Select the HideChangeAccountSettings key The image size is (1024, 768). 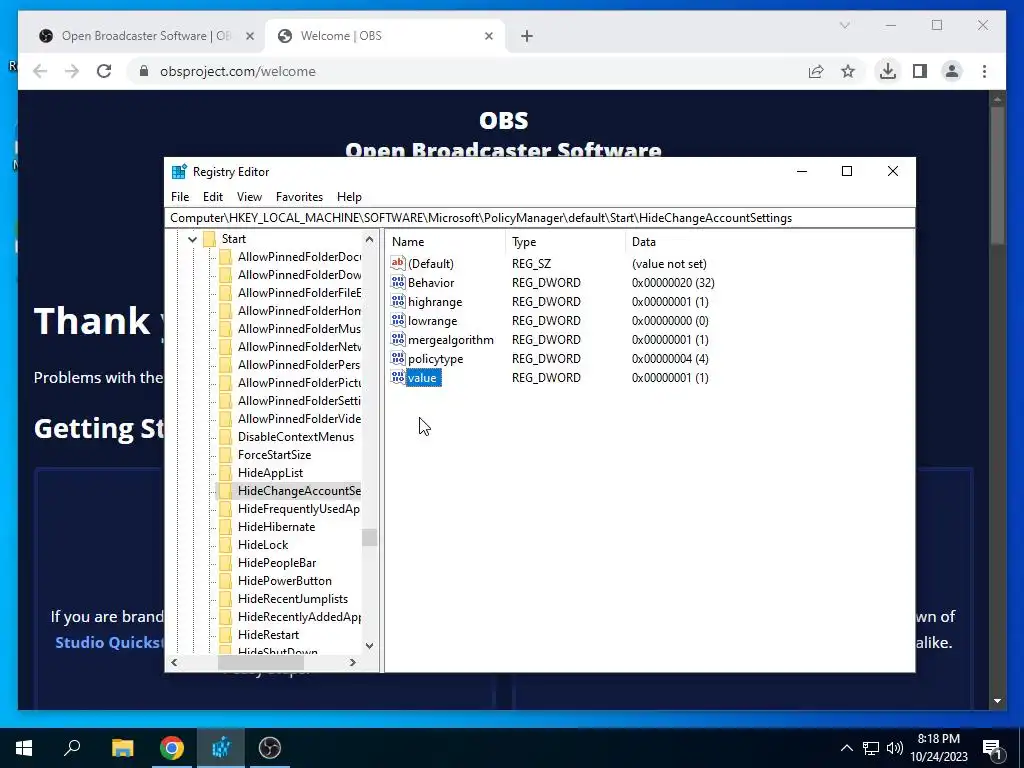[x=299, y=490]
